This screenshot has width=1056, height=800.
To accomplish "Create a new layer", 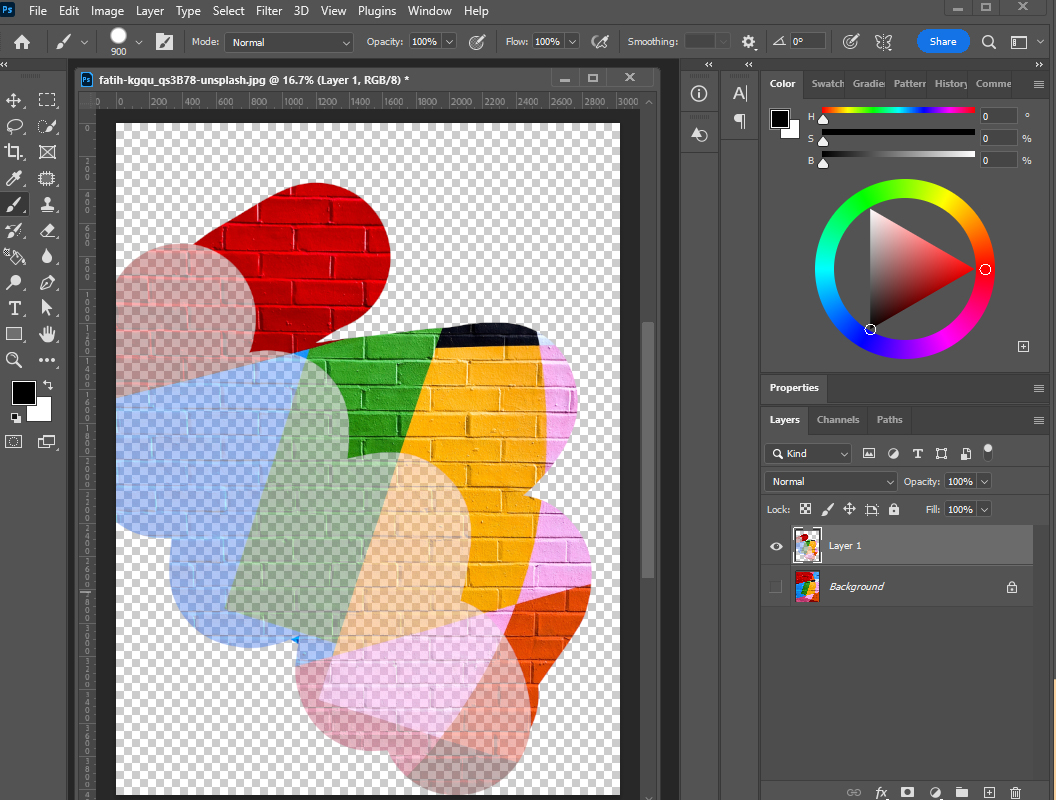I will pyautogui.click(x=989, y=793).
